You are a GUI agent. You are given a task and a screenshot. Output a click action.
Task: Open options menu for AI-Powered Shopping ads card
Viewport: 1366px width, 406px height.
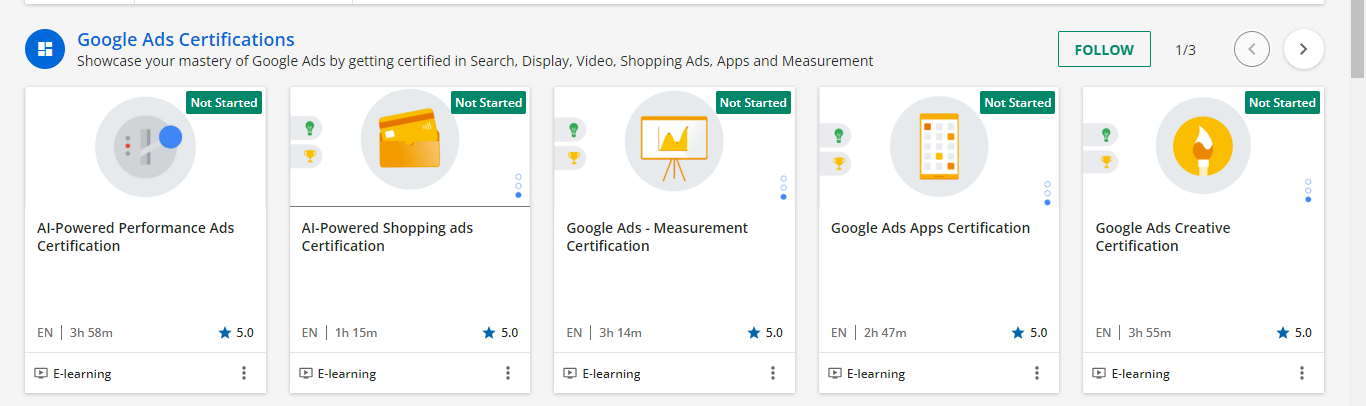[x=508, y=373]
